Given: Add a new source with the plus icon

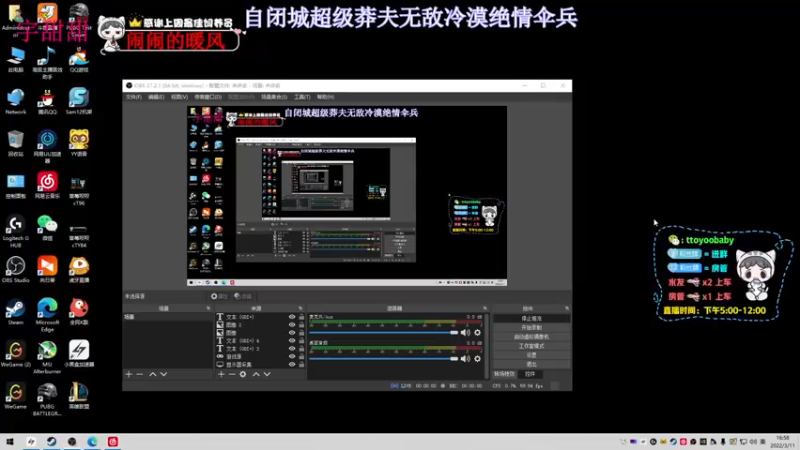Looking at the screenshot, I should [x=221, y=374].
